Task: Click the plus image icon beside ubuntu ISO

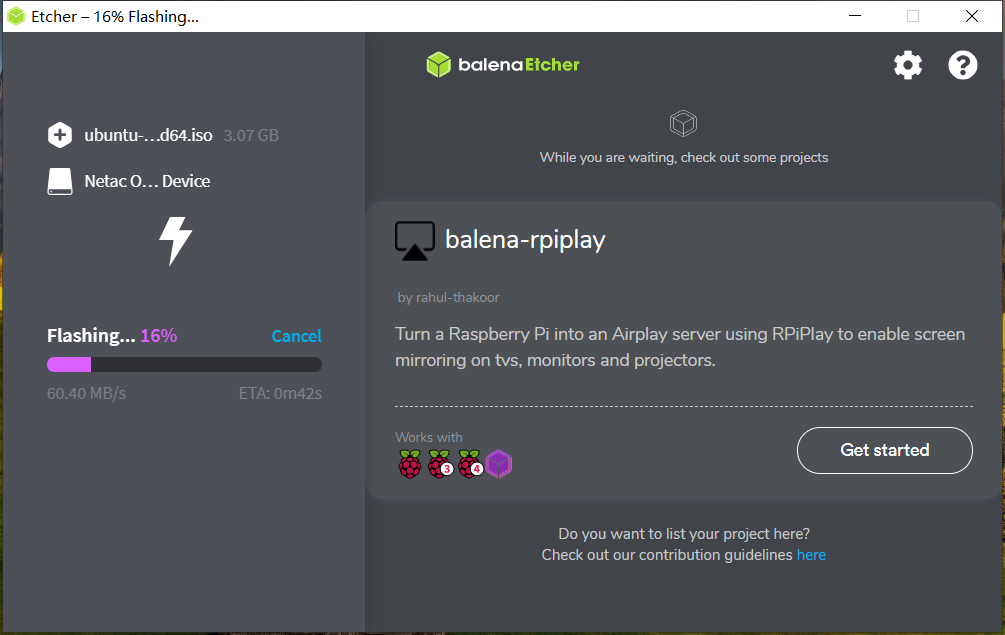Action: 60,135
